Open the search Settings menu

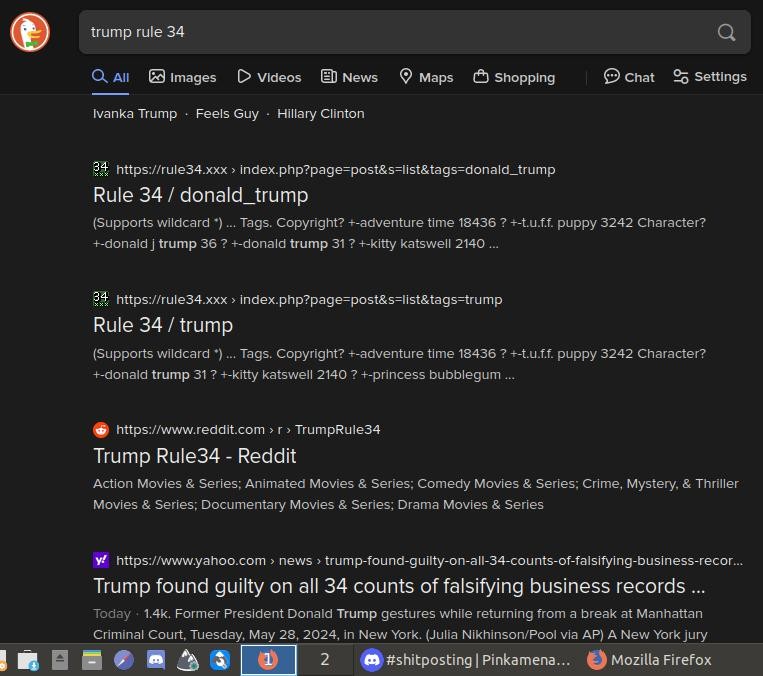coord(710,77)
